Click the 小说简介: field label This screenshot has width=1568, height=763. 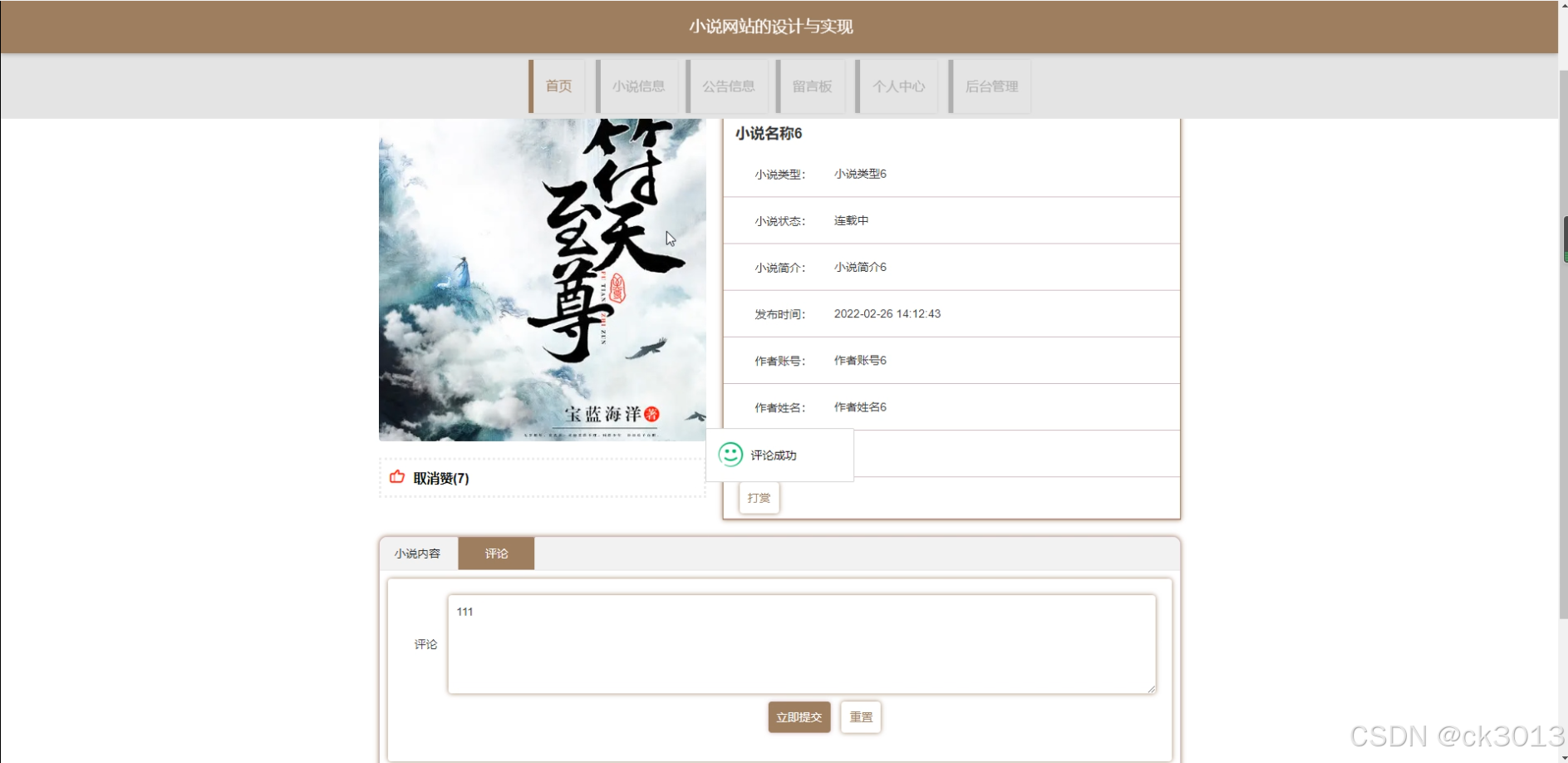click(779, 268)
